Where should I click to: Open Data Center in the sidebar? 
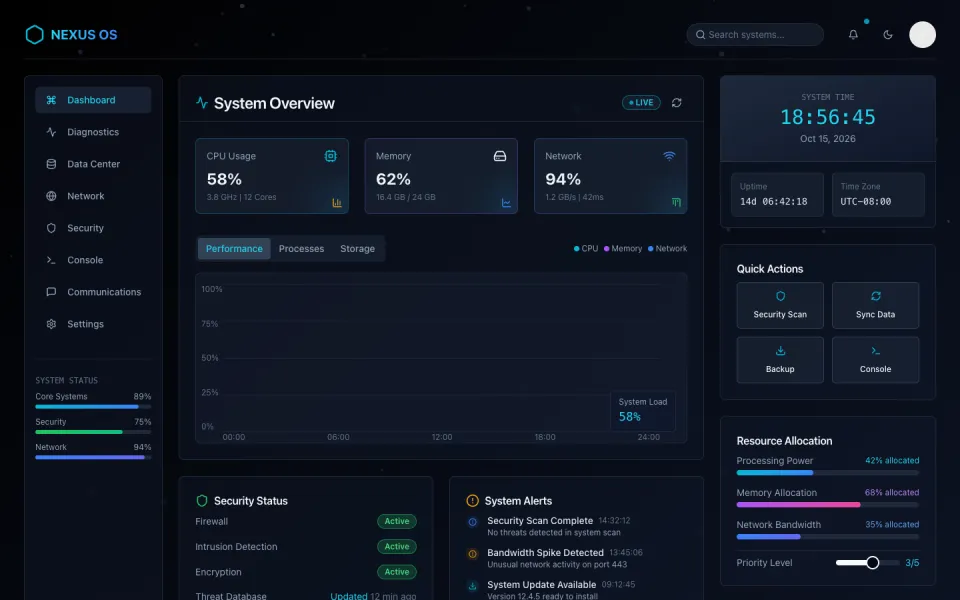[93, 164]
